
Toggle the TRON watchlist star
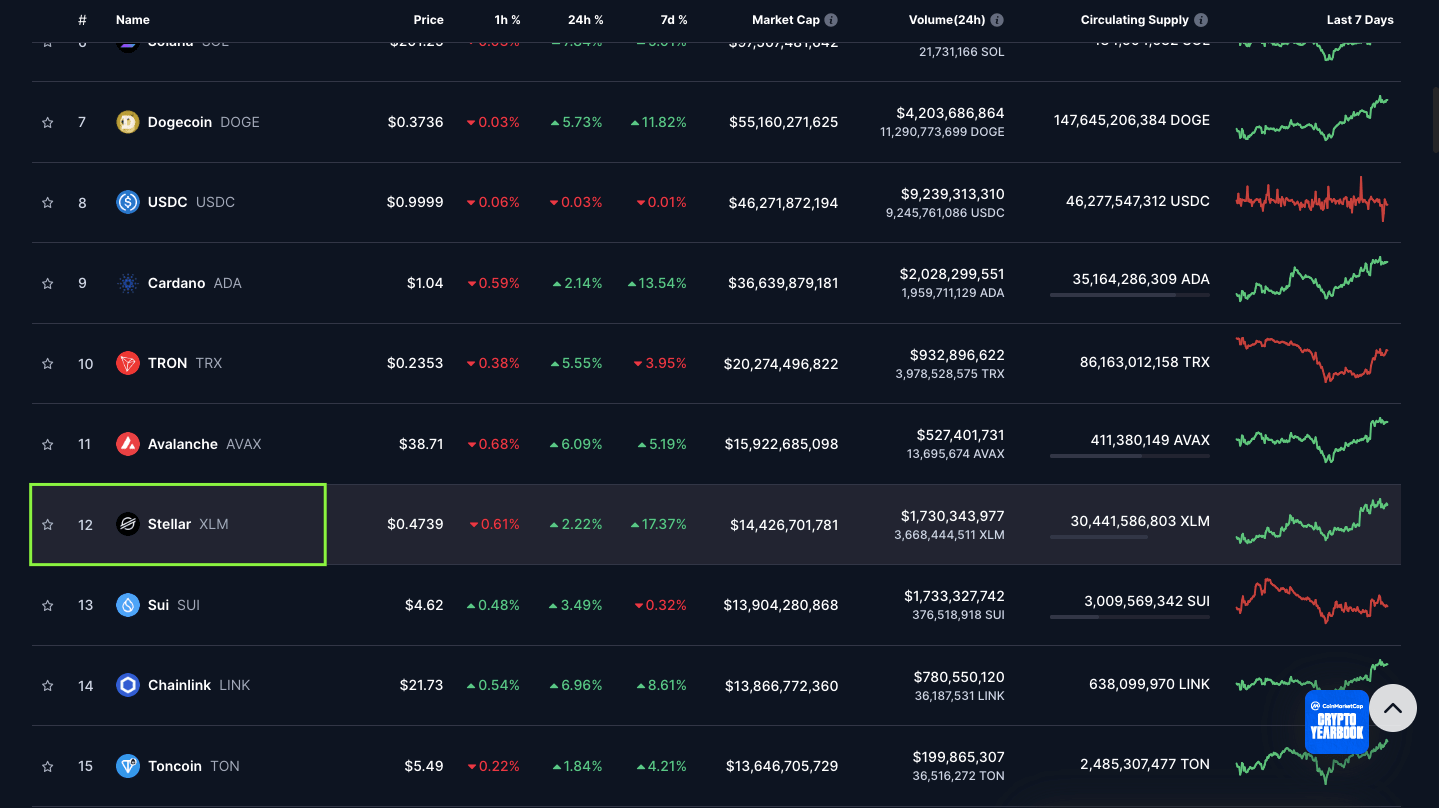[47, 364]
